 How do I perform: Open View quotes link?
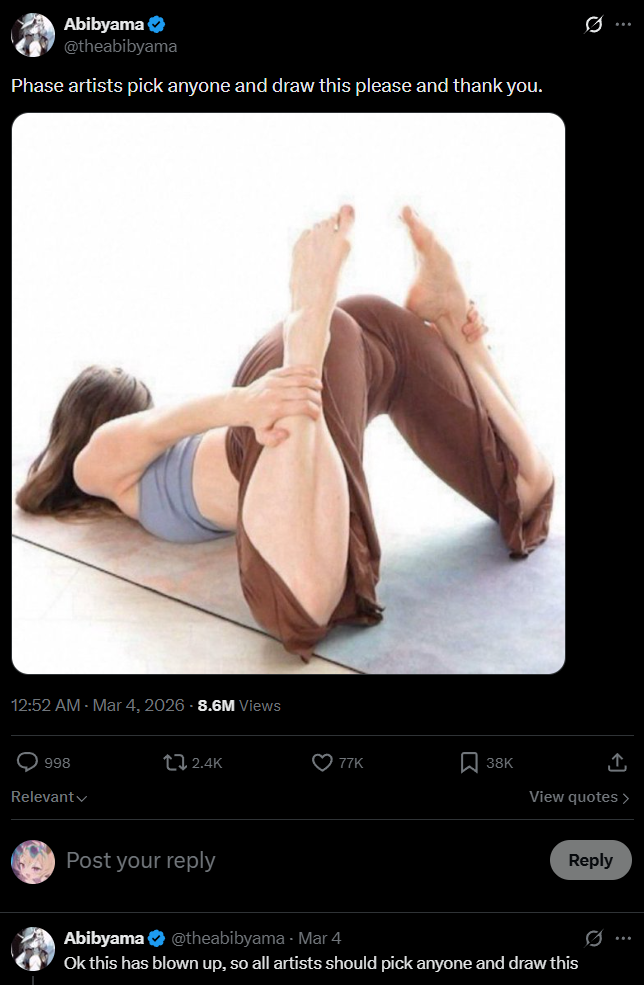click(x=579, y=797)
